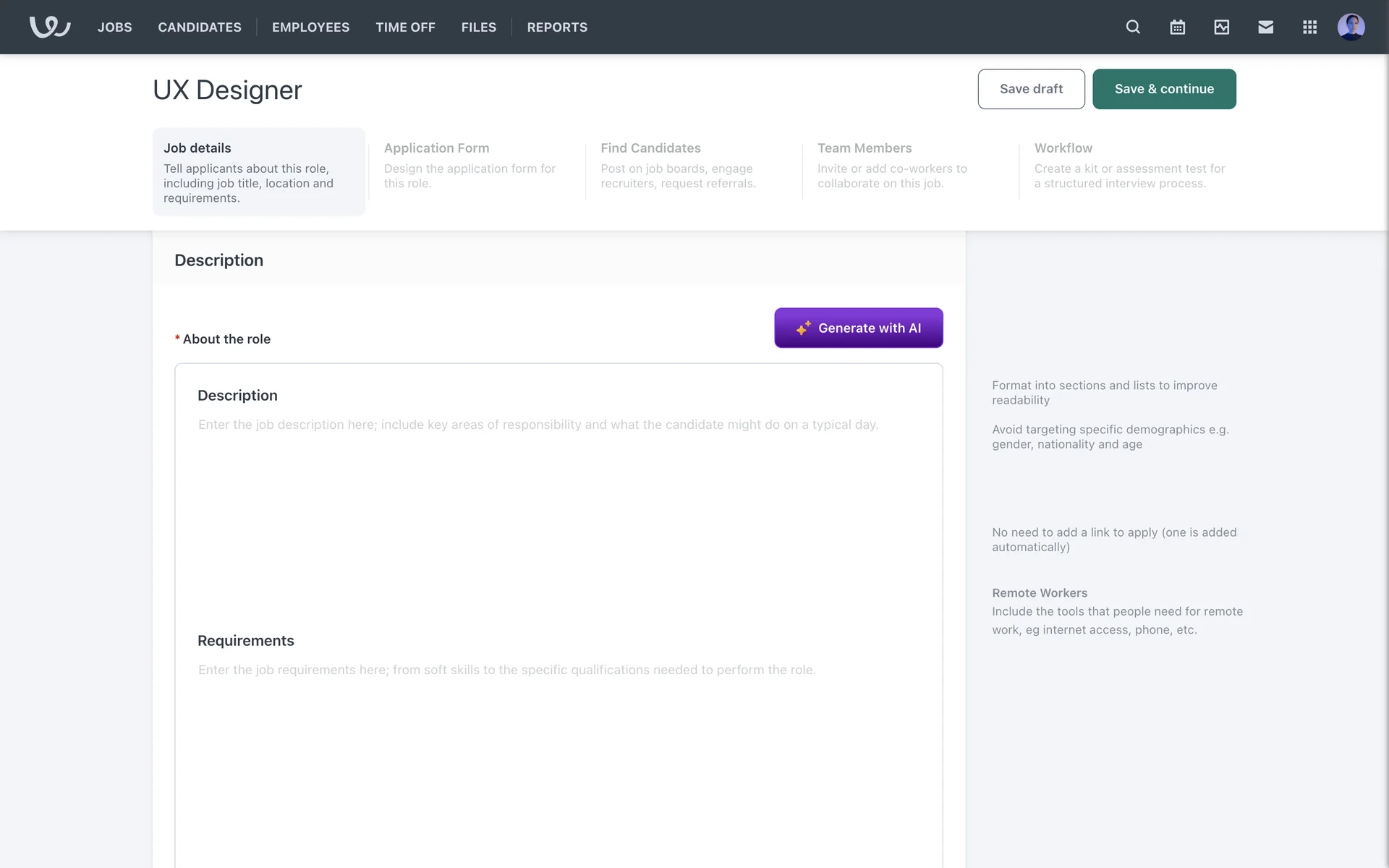Open the Jobs menu
The width and height of the screenshot is (1389, 868).
pyautogui.click(x=114, y=27)
